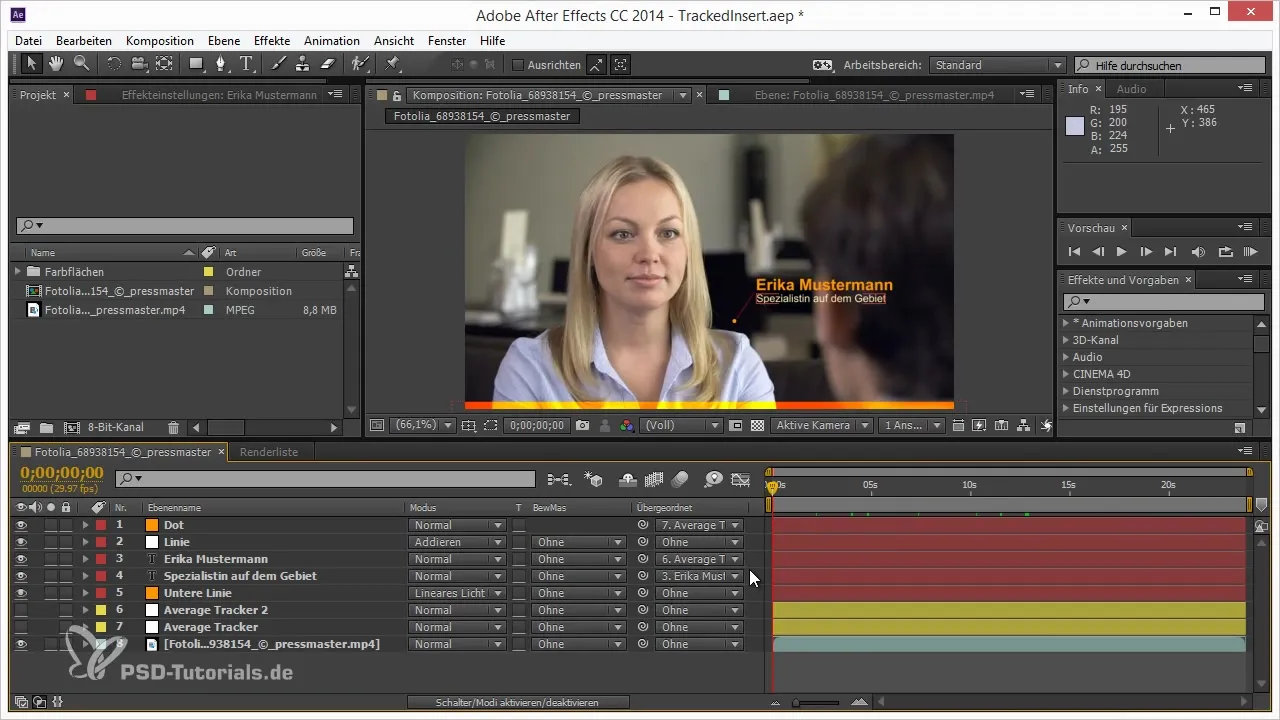Select the Selection (arrow) tool
The width and height of the screenshot is (1280, 720).
click(x=32, y=64)
